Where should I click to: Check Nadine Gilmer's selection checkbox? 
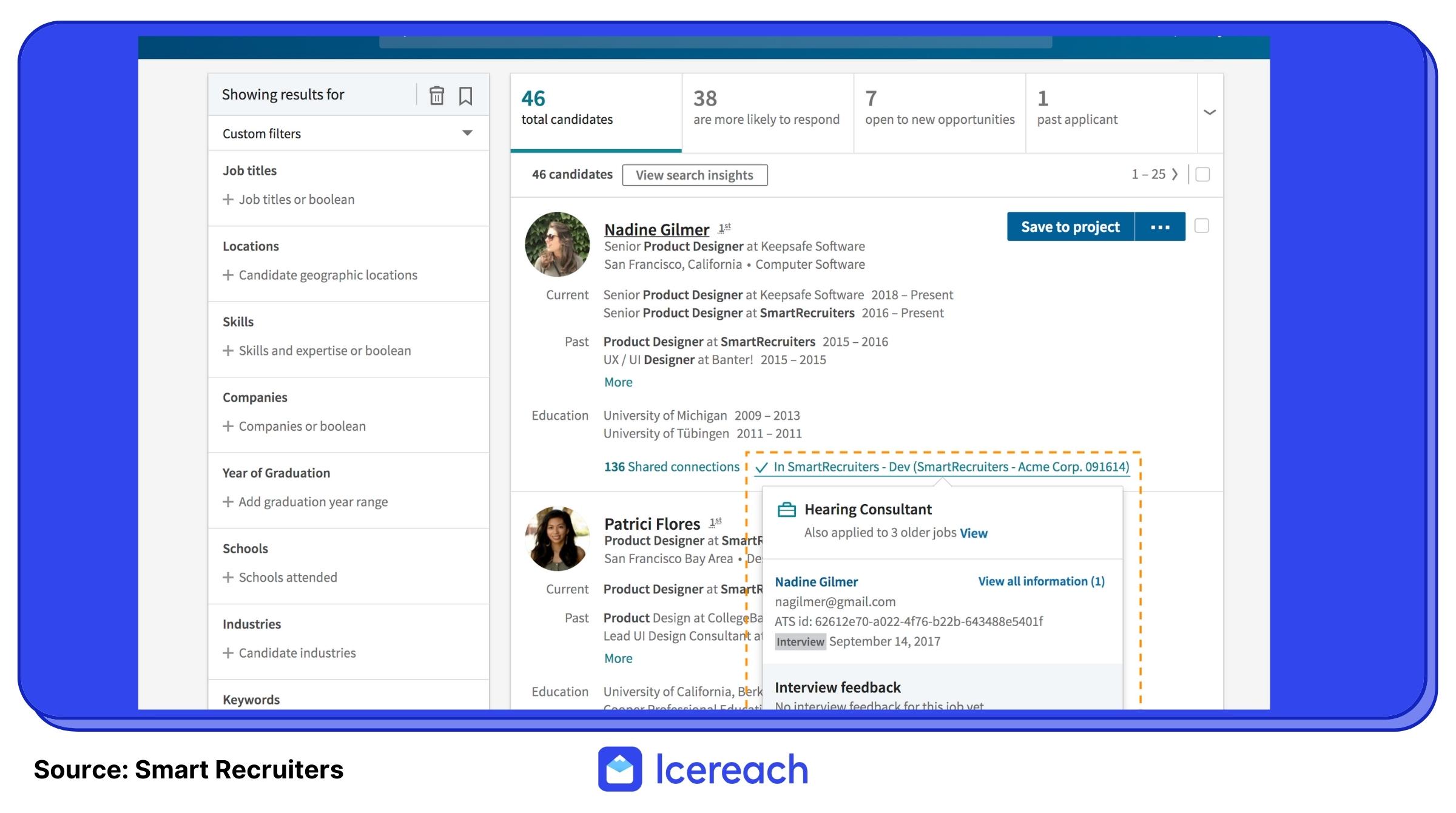tap(1201, 226)
